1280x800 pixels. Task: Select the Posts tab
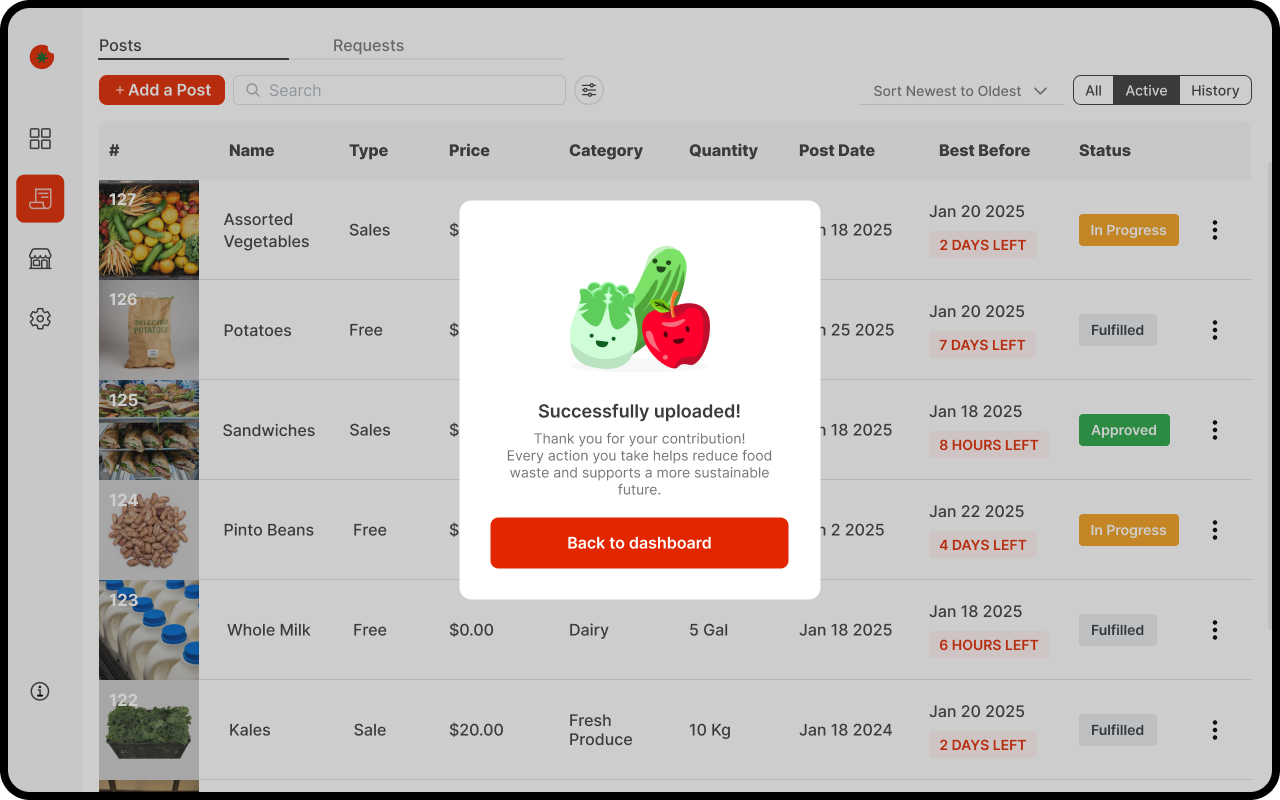[x=120, y=45]
